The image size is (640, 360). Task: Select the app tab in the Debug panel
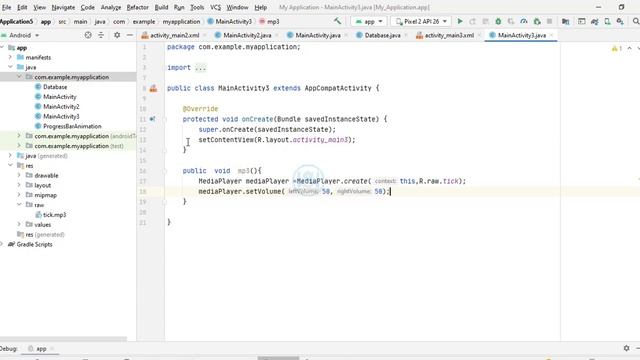pyautogui.click(x=41, y=349)
